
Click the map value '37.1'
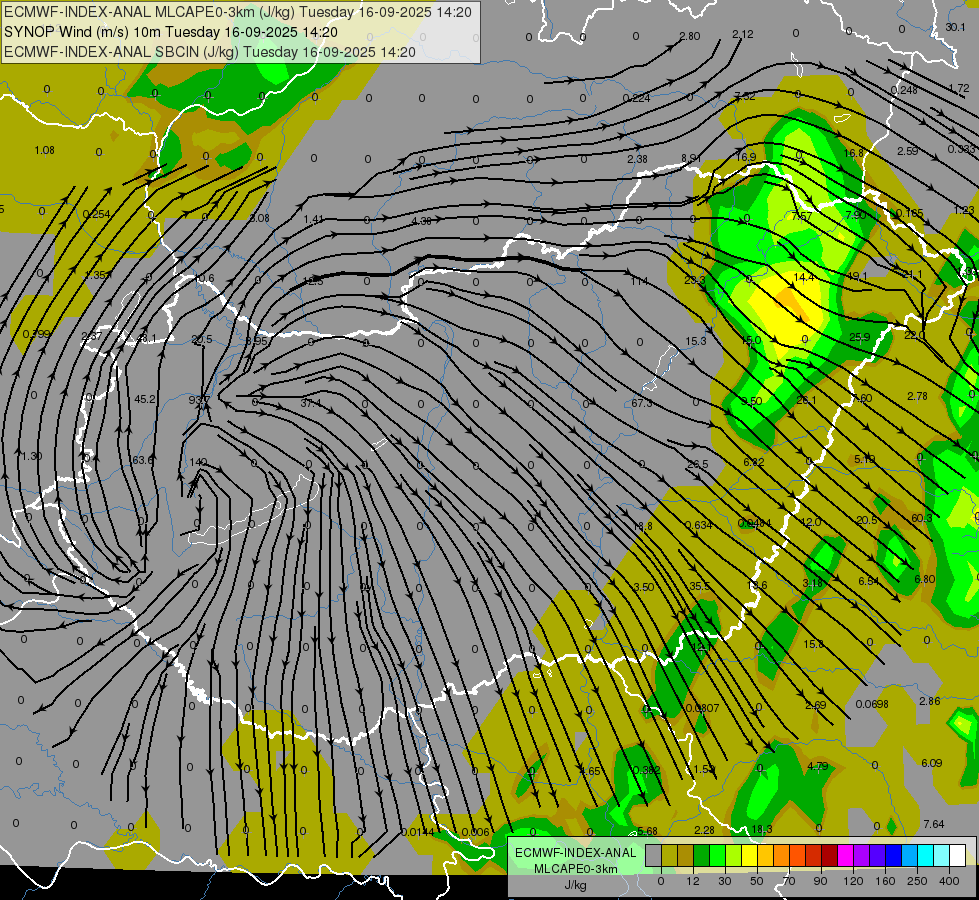[x=311, y=403]
